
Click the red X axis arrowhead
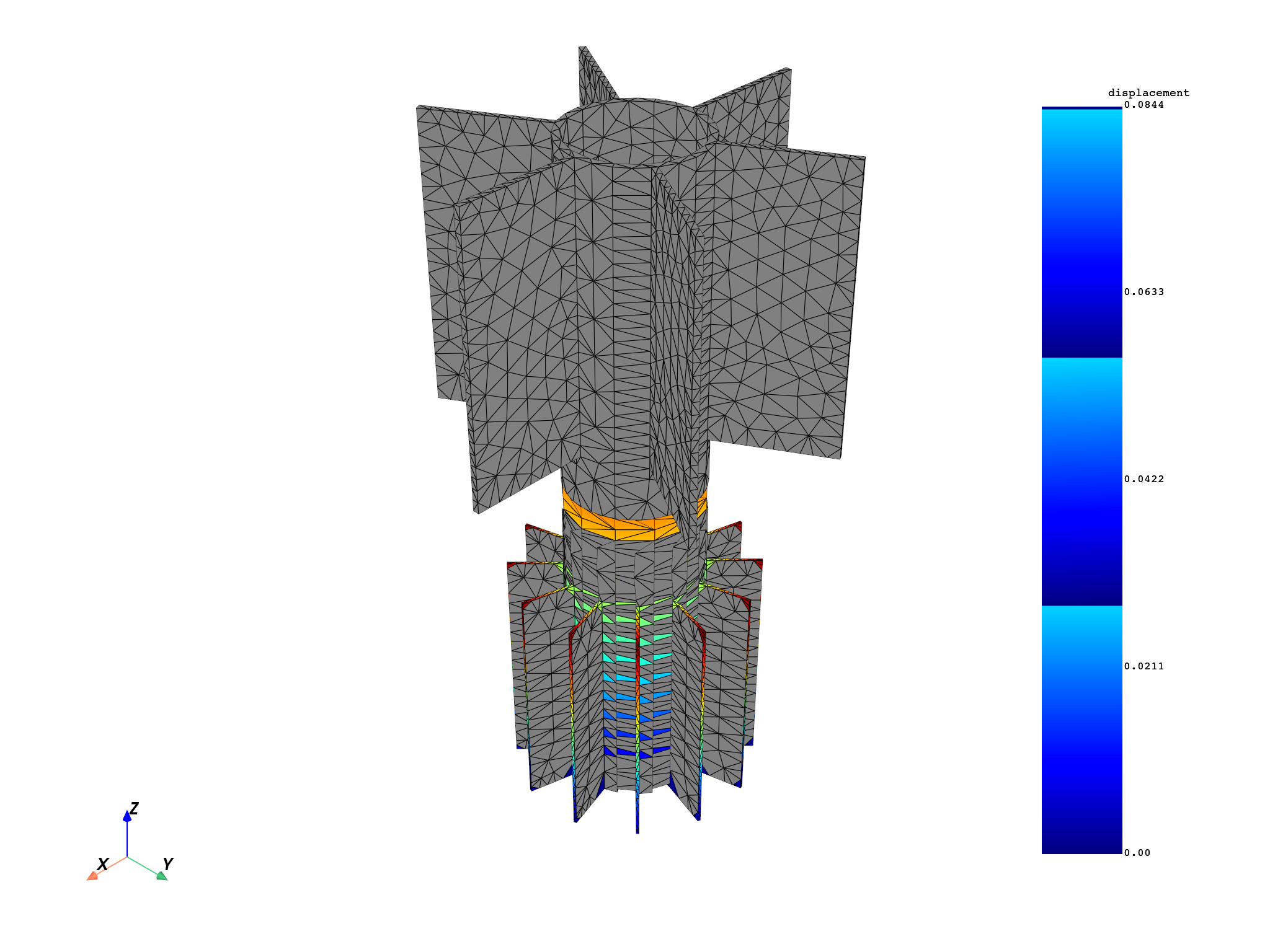point(92,876)
